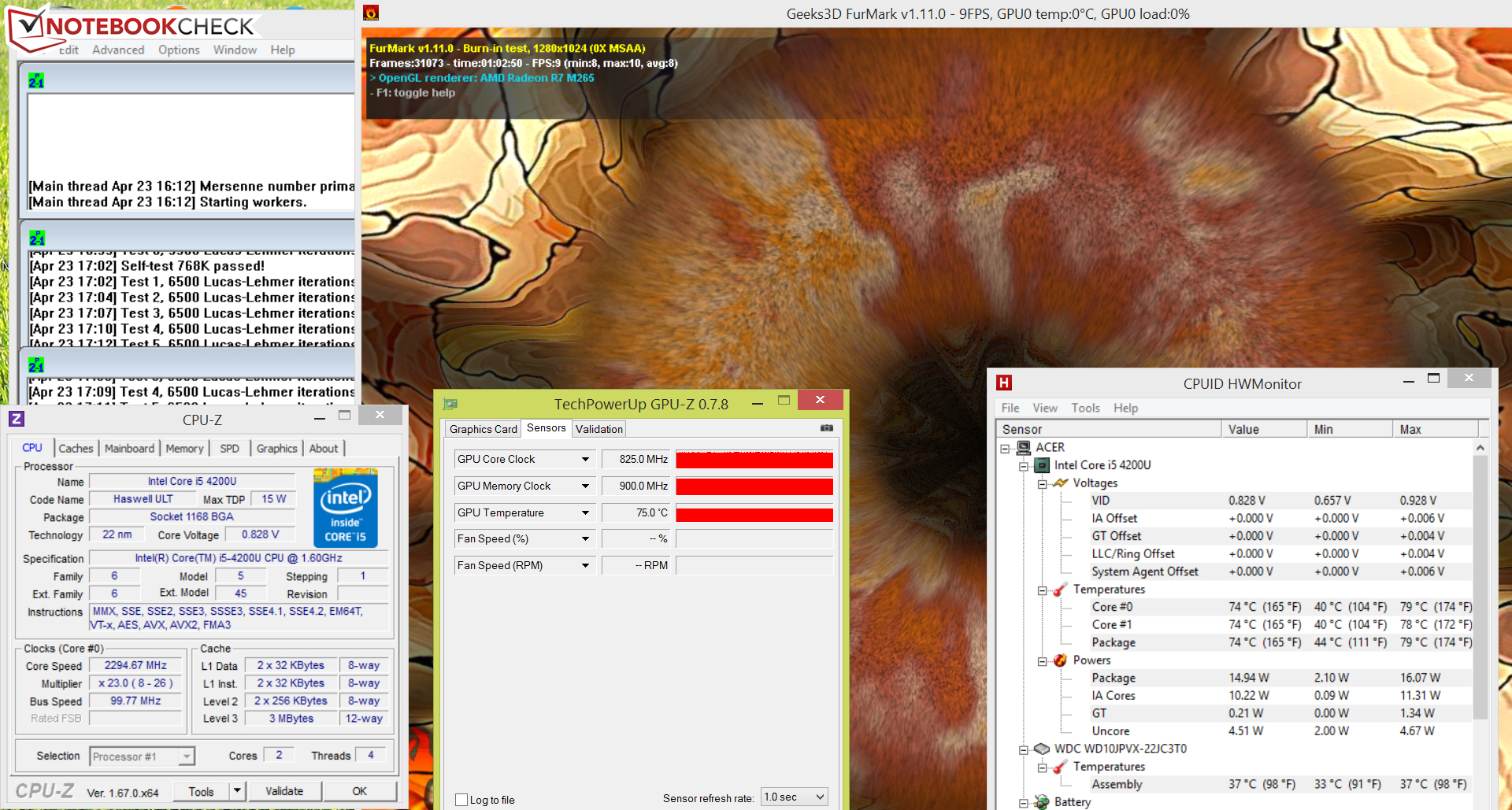The image size is (1512, 810).
Task: Open the GPU Temperature sensor dropdown
Action: (585, 512)
